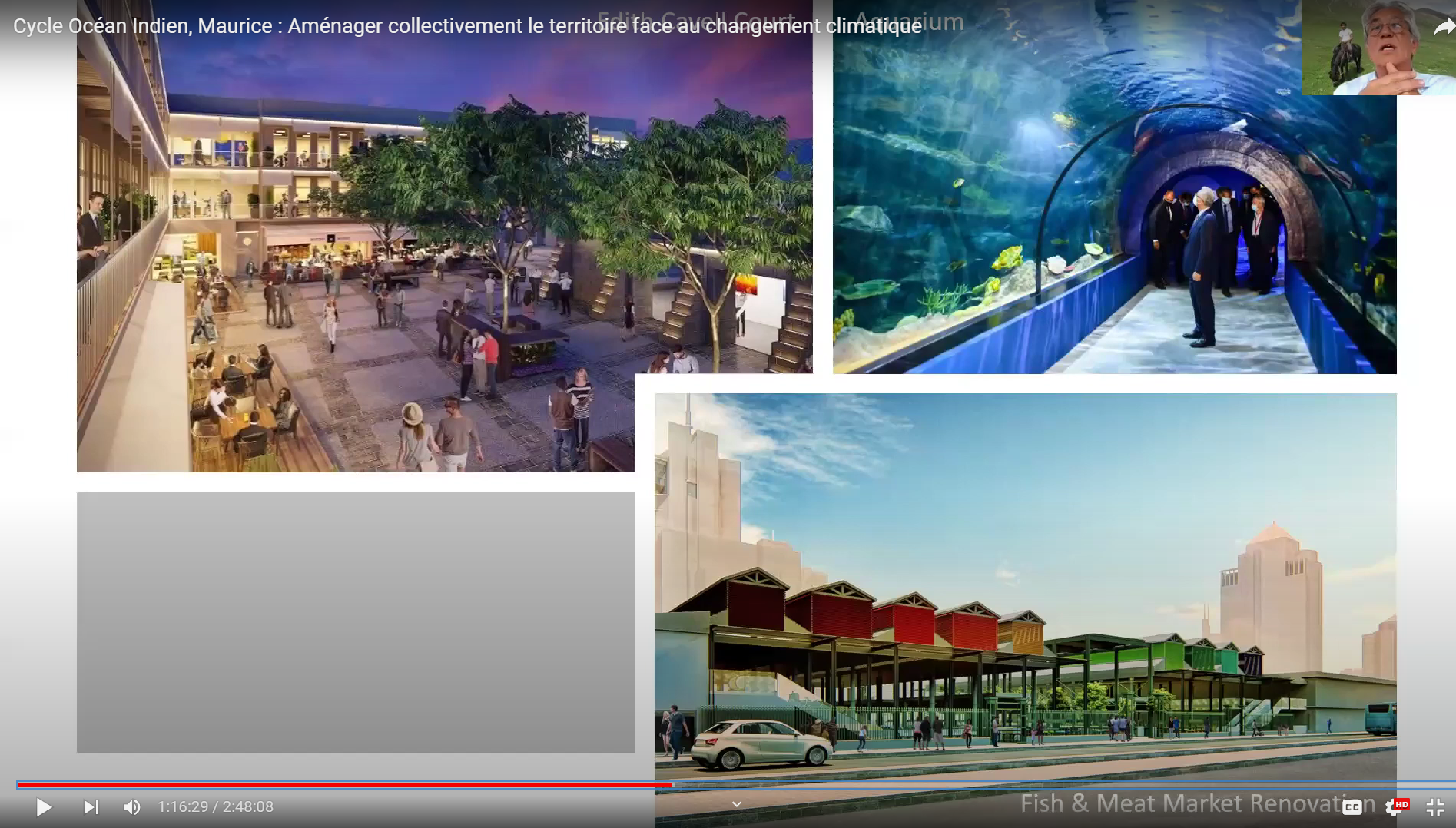Open the video settings gear
Screen dimensions: 1456x828
tap(1396, 807)
